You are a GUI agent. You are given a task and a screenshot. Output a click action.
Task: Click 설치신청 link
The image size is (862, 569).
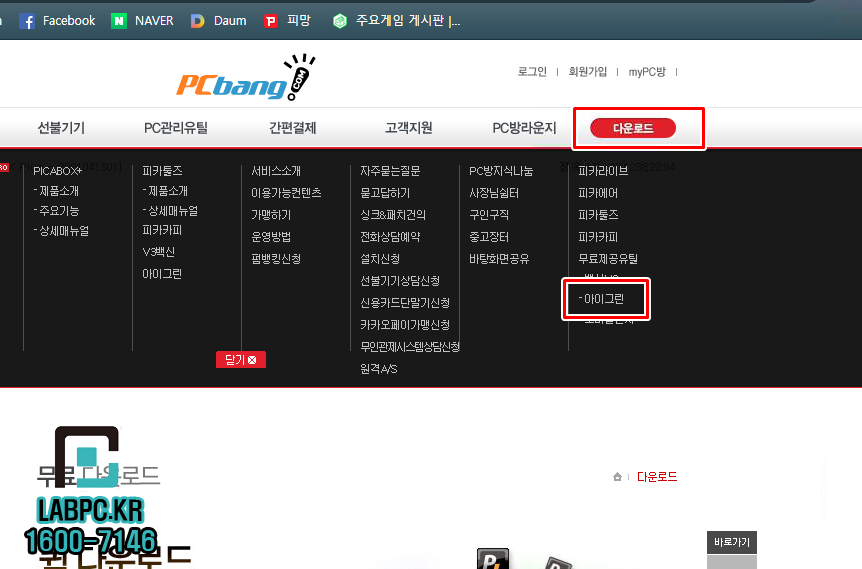pos(380,259)
